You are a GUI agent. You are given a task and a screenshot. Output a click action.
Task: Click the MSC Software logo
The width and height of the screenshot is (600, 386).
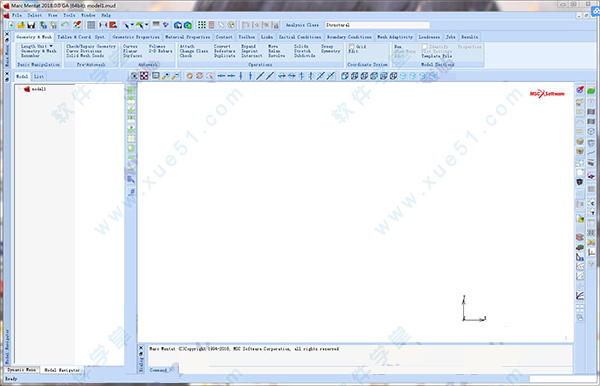coord(547,94)
